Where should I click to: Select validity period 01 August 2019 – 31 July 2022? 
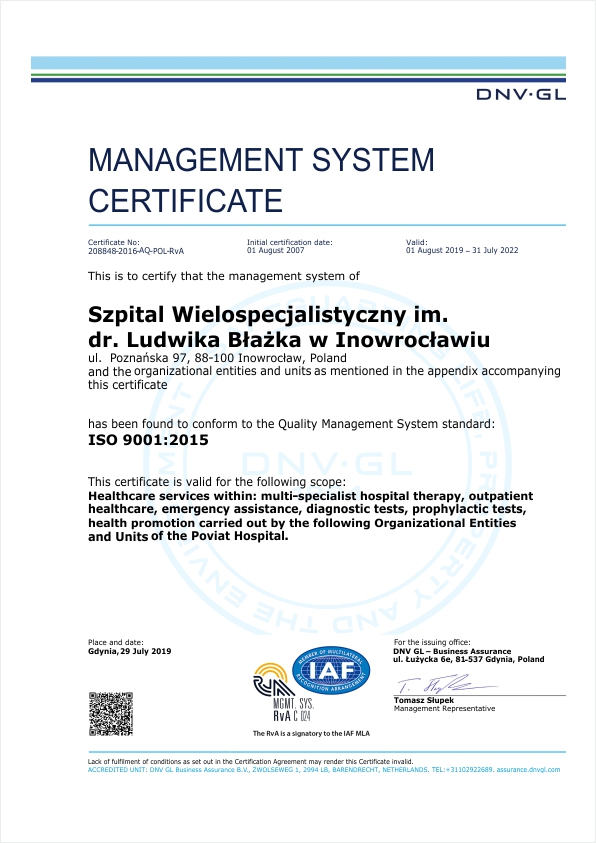(x=462, y=251)
